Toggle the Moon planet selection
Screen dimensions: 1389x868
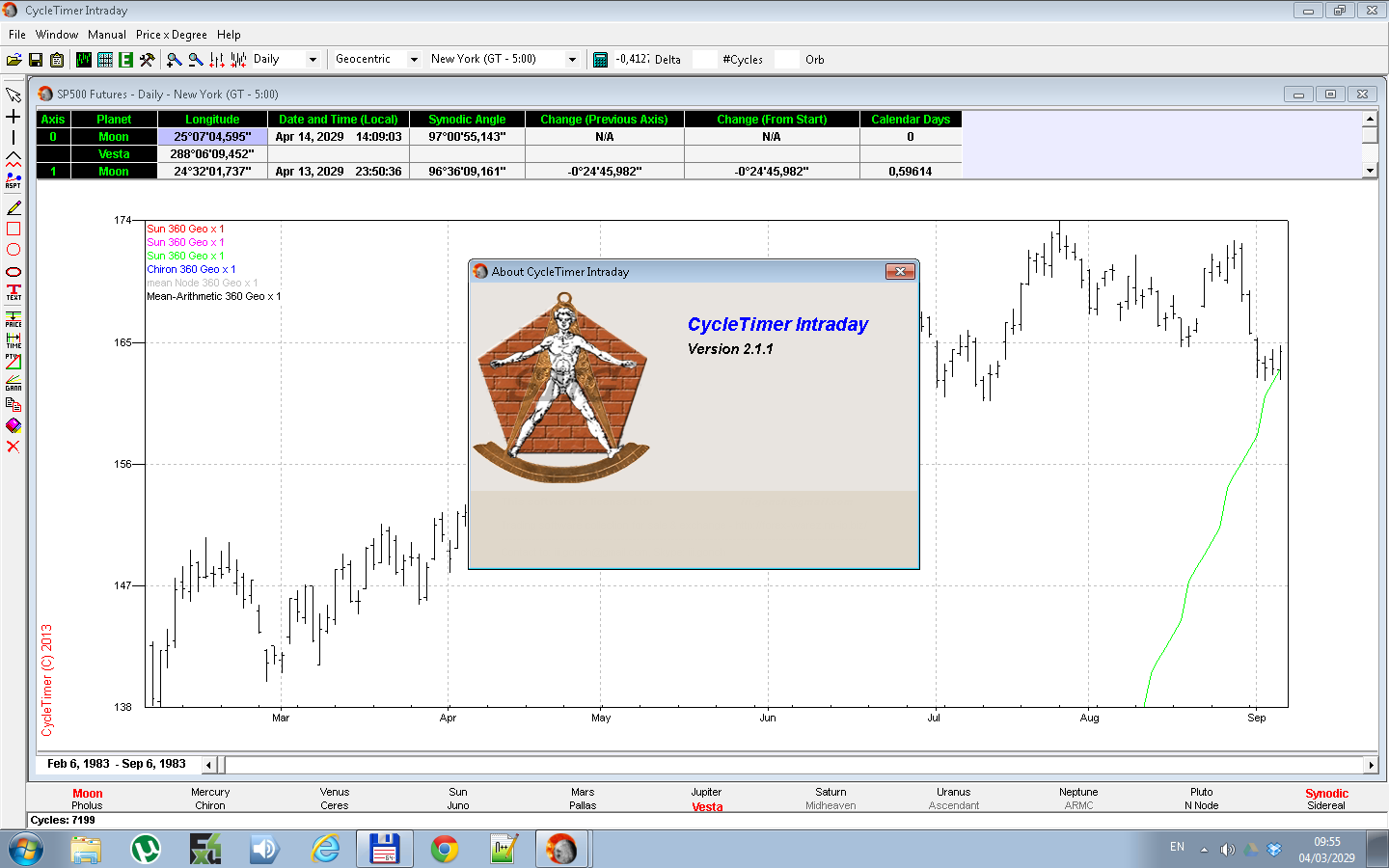point(87,794)
